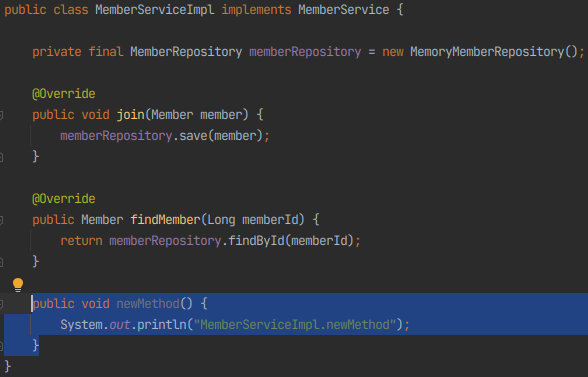This screenshot has height=377, width=588.
Task: Collapse the findMember method fold marker
Action: pyautogui.click(x=1, y=220)
